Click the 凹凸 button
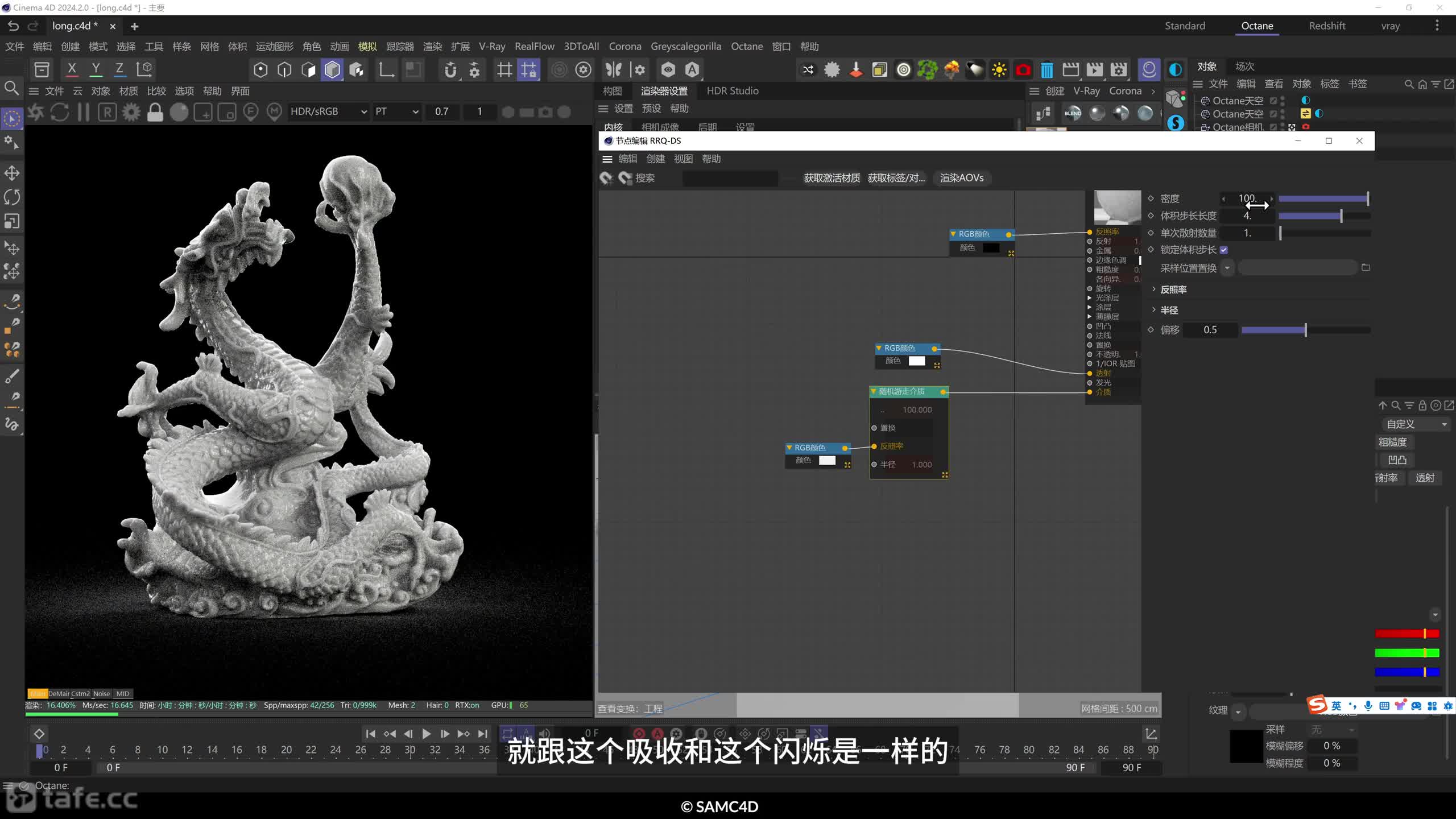Screen dimensions: 1456x819 click(1397, 460)
